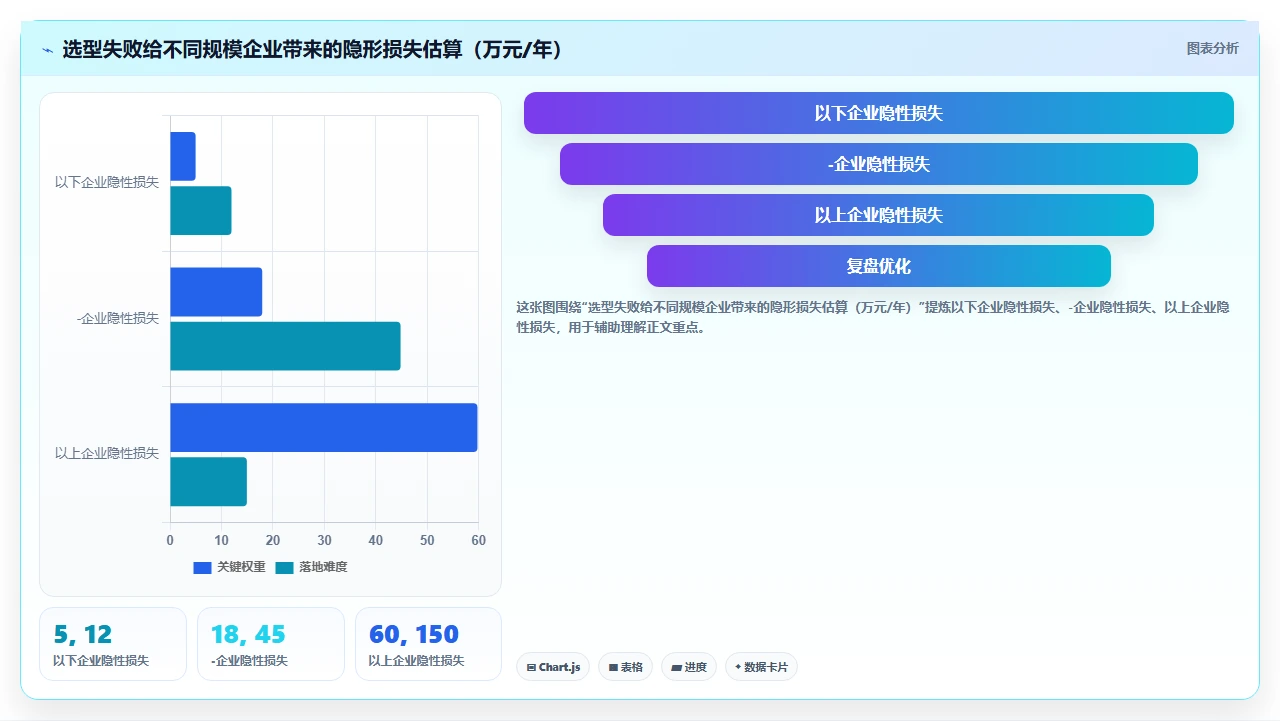Click the description paragraph starting 这张图围绕
The width and height of the screenshot is (1280, 721).
coord(873,317)
